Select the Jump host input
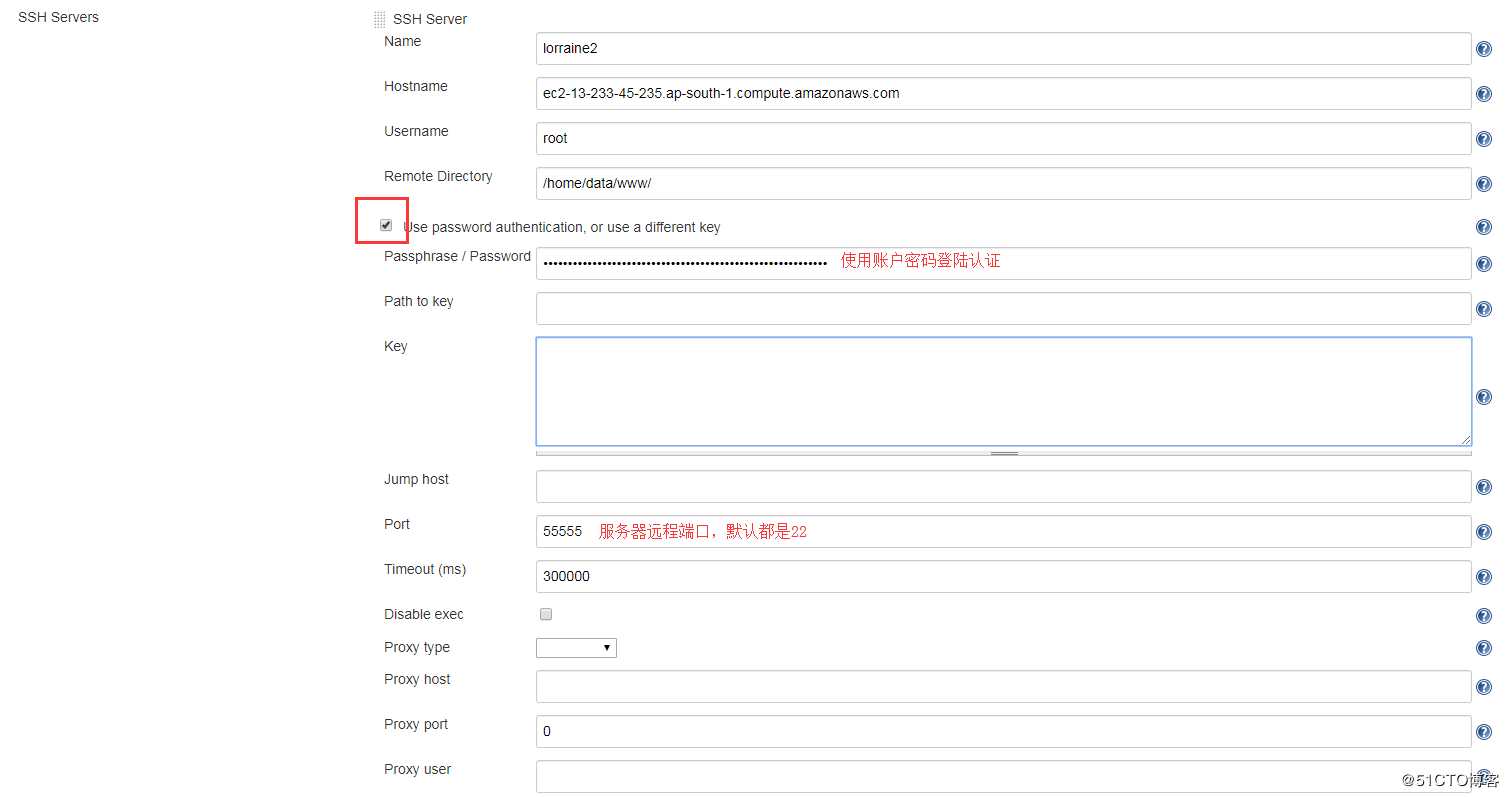Screen dimensions: 1509x797 [x=1003, y=486]
